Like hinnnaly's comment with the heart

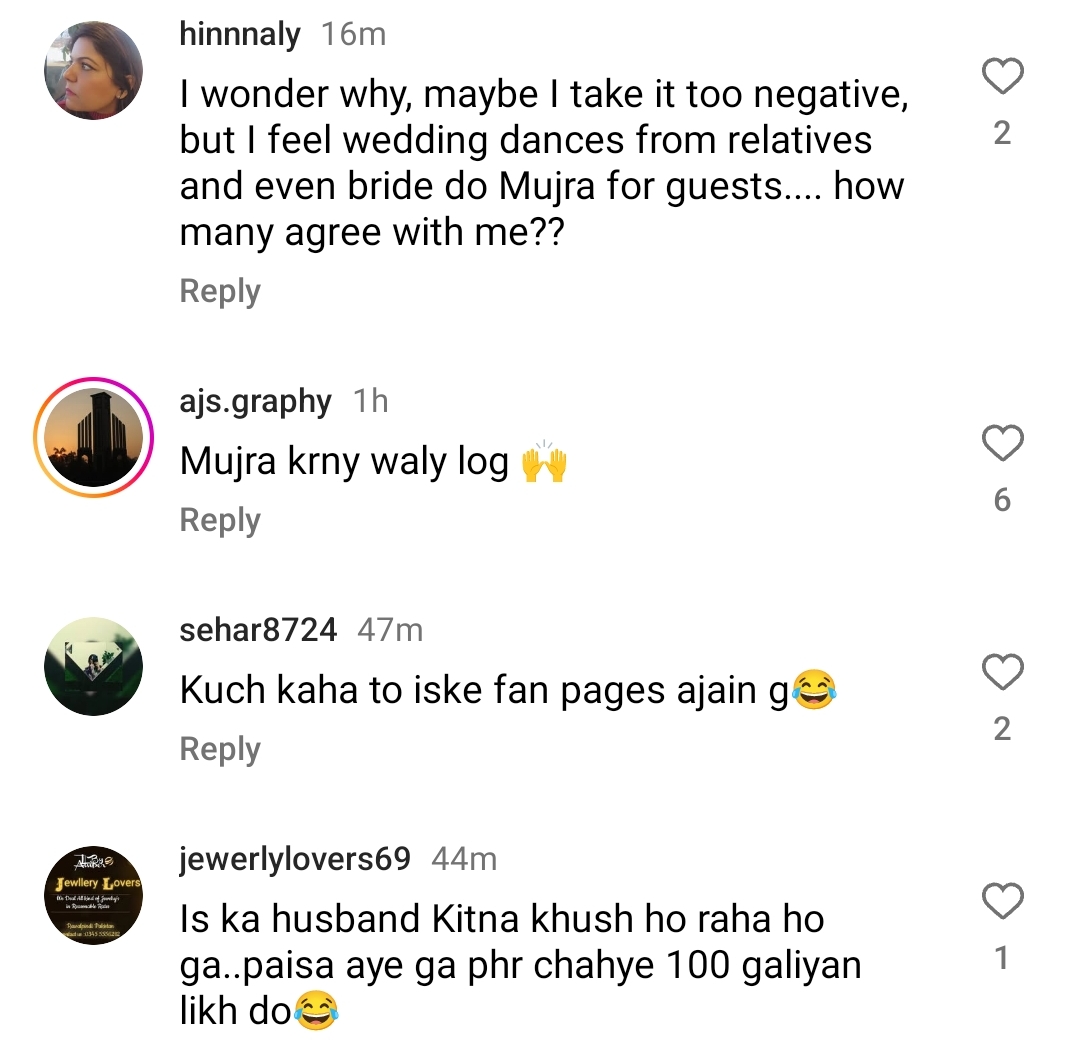tap(1002, 78)
